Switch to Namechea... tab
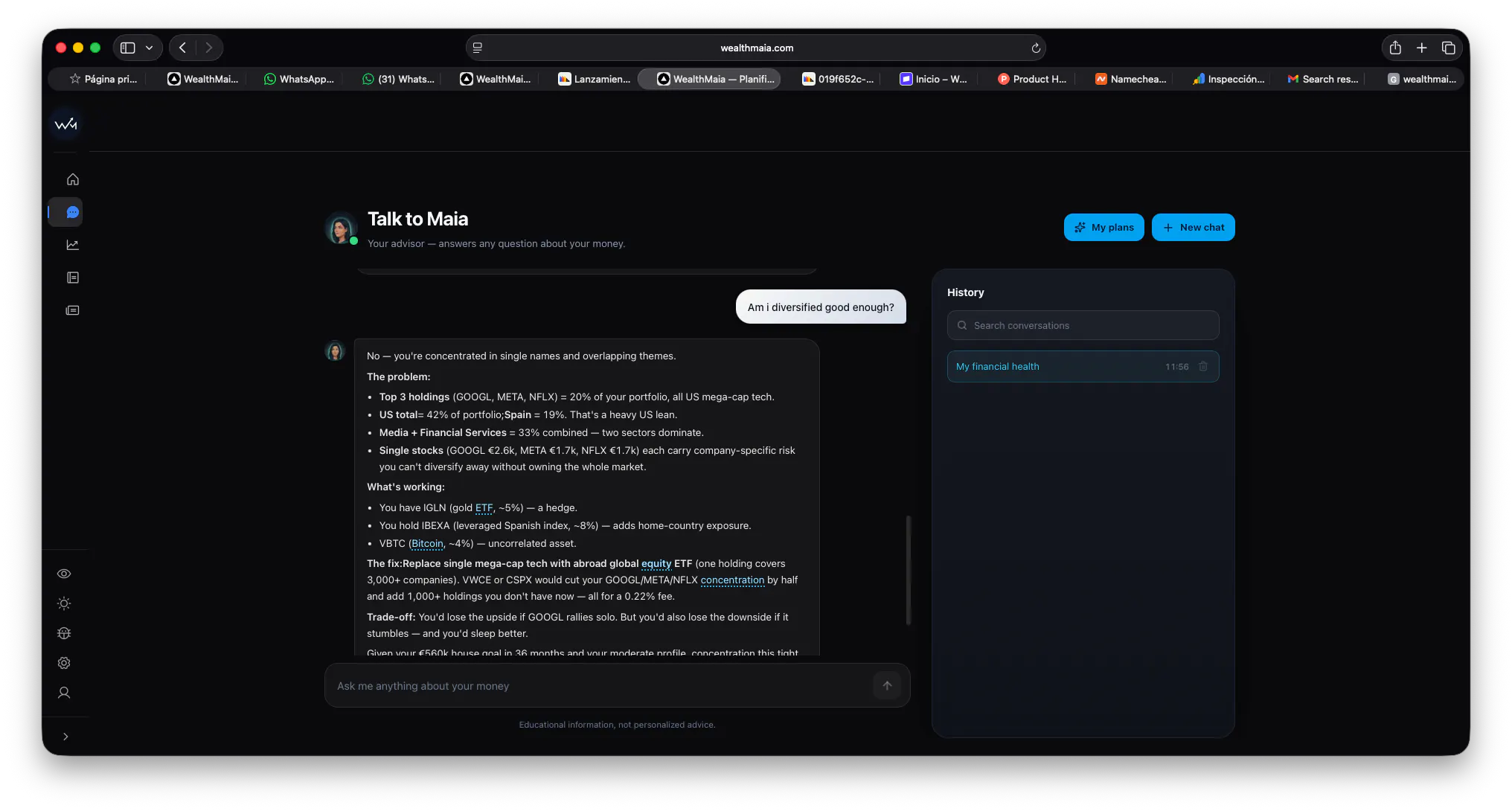 click(x=1130, y=79)
